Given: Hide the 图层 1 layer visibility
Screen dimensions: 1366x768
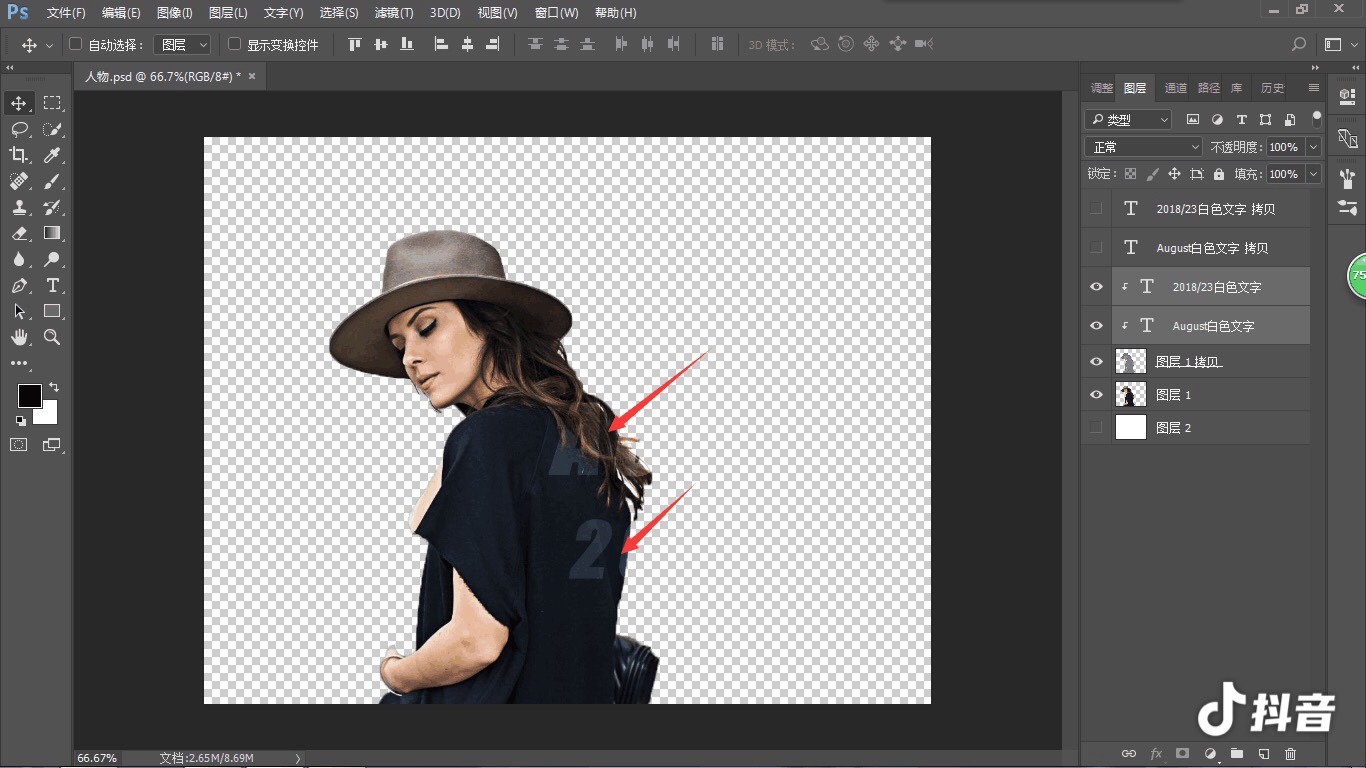Looking at the screenshot, I should (1097, 395).
